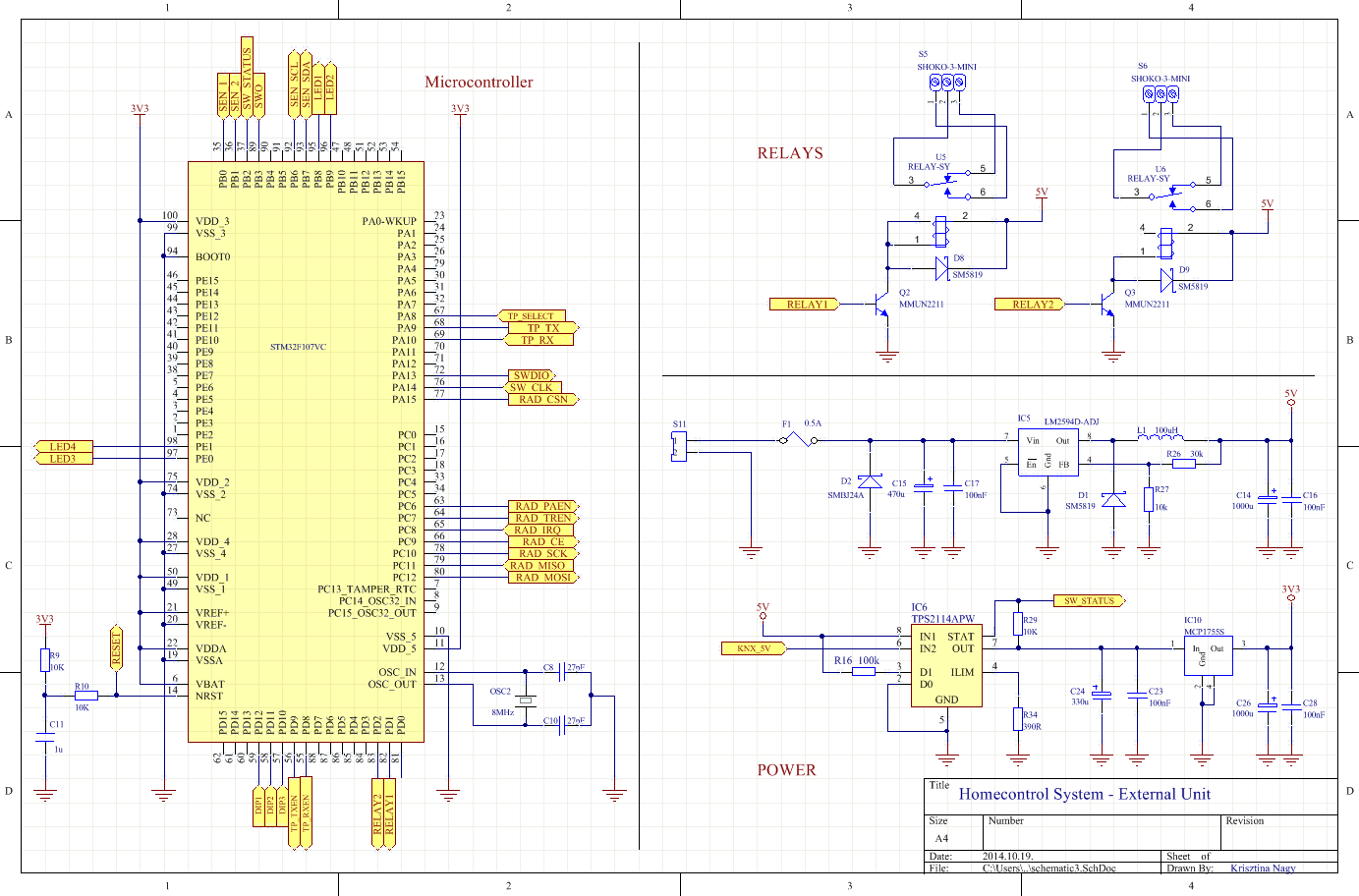
Task: Select title 'Homecontrol System - External Unit'
Action: click(1085, 794)
